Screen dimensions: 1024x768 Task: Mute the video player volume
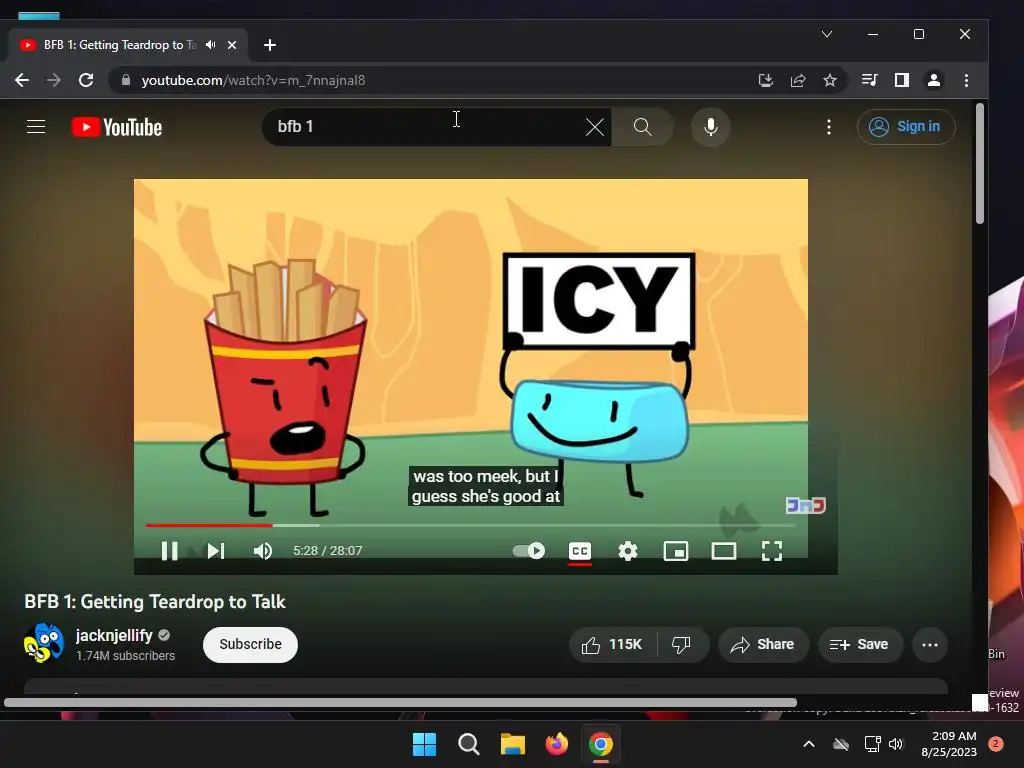[263, 551]
